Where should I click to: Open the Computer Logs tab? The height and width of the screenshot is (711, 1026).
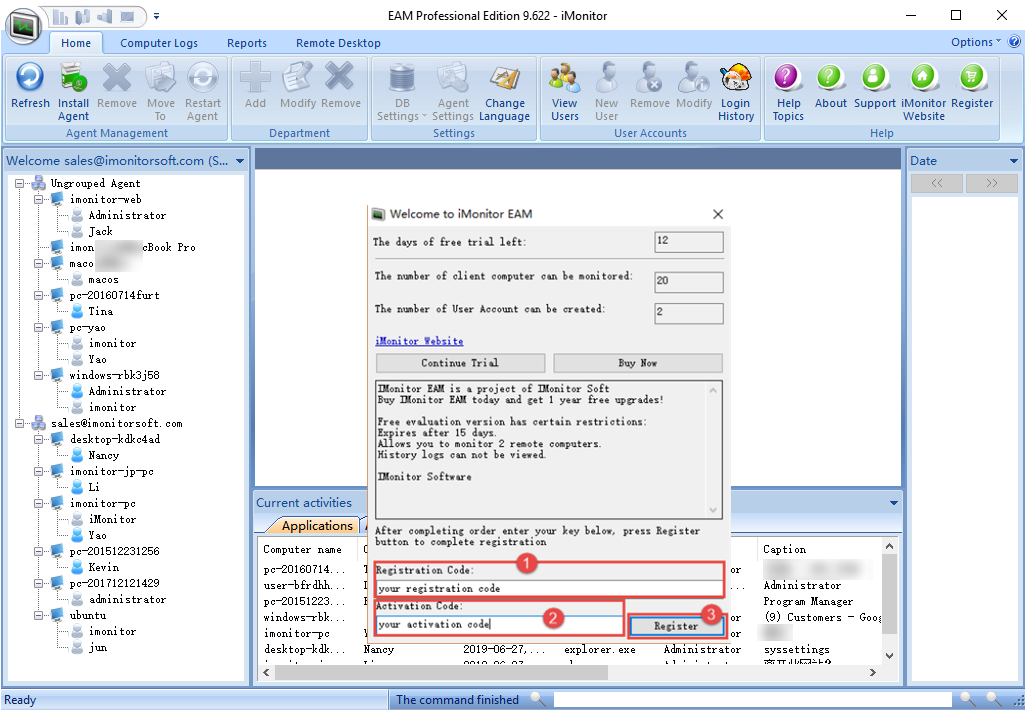tap(159, 43)
